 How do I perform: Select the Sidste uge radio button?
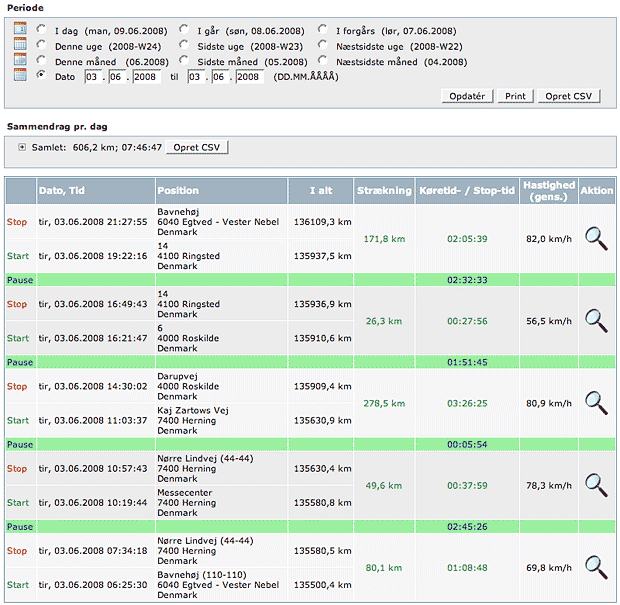(x=183, y=44)
